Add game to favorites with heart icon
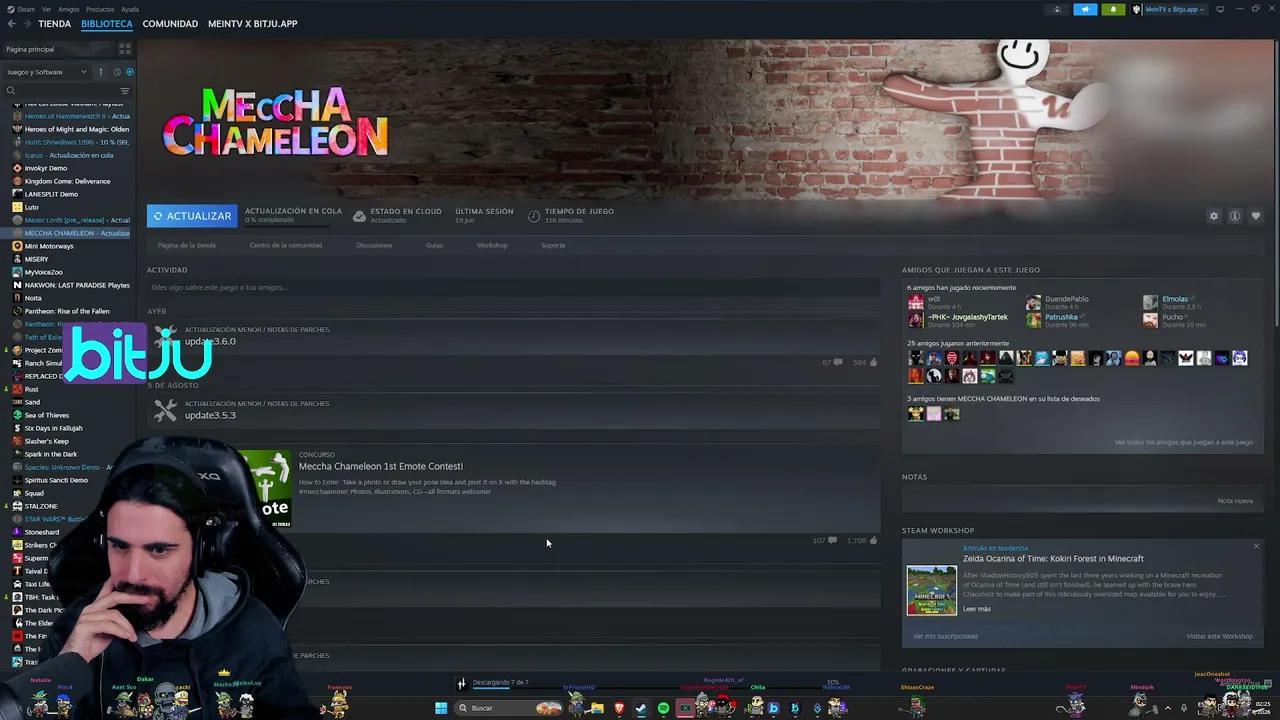1280x720 pixels. tap(1256, 216)
